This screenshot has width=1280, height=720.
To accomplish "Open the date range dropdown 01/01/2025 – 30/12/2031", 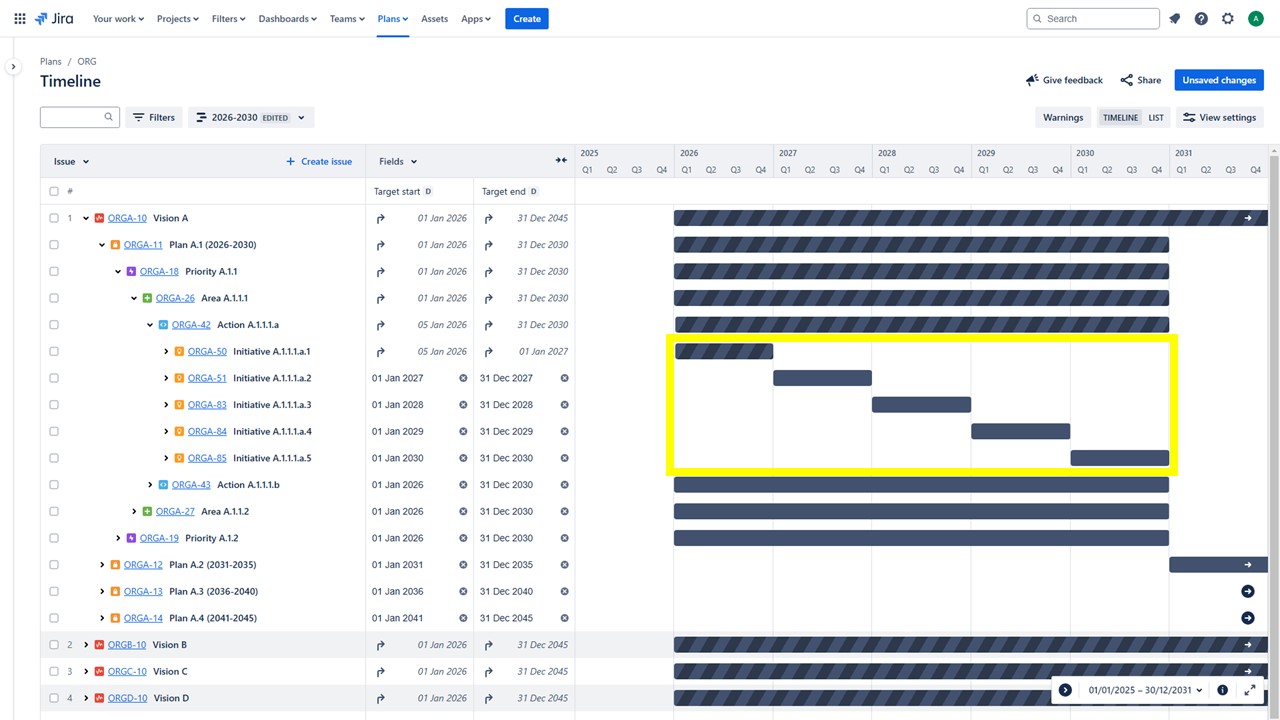I will pos(1145,690).
